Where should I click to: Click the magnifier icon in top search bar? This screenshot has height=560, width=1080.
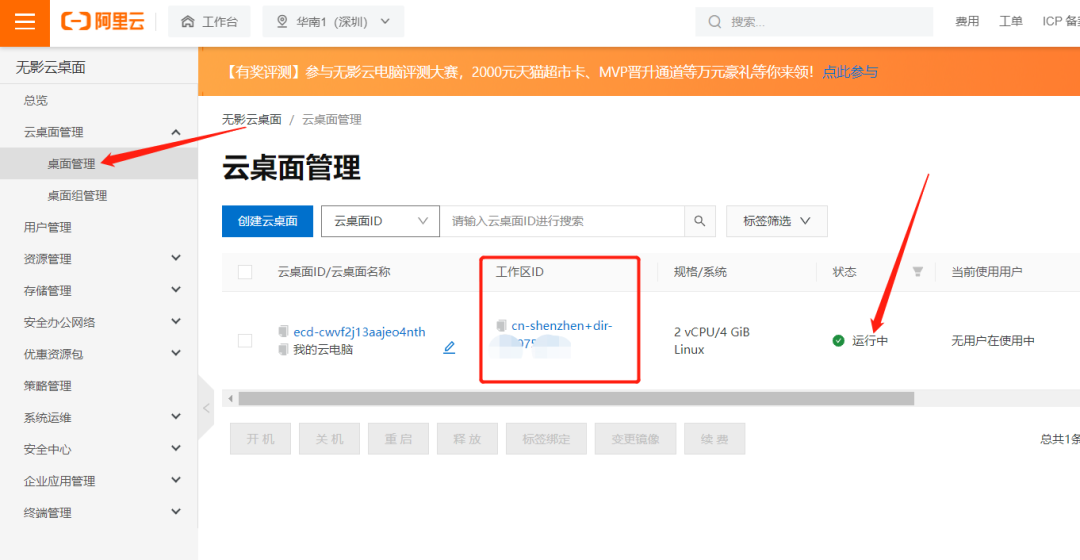pyautogui.click(x=715, y=22)
